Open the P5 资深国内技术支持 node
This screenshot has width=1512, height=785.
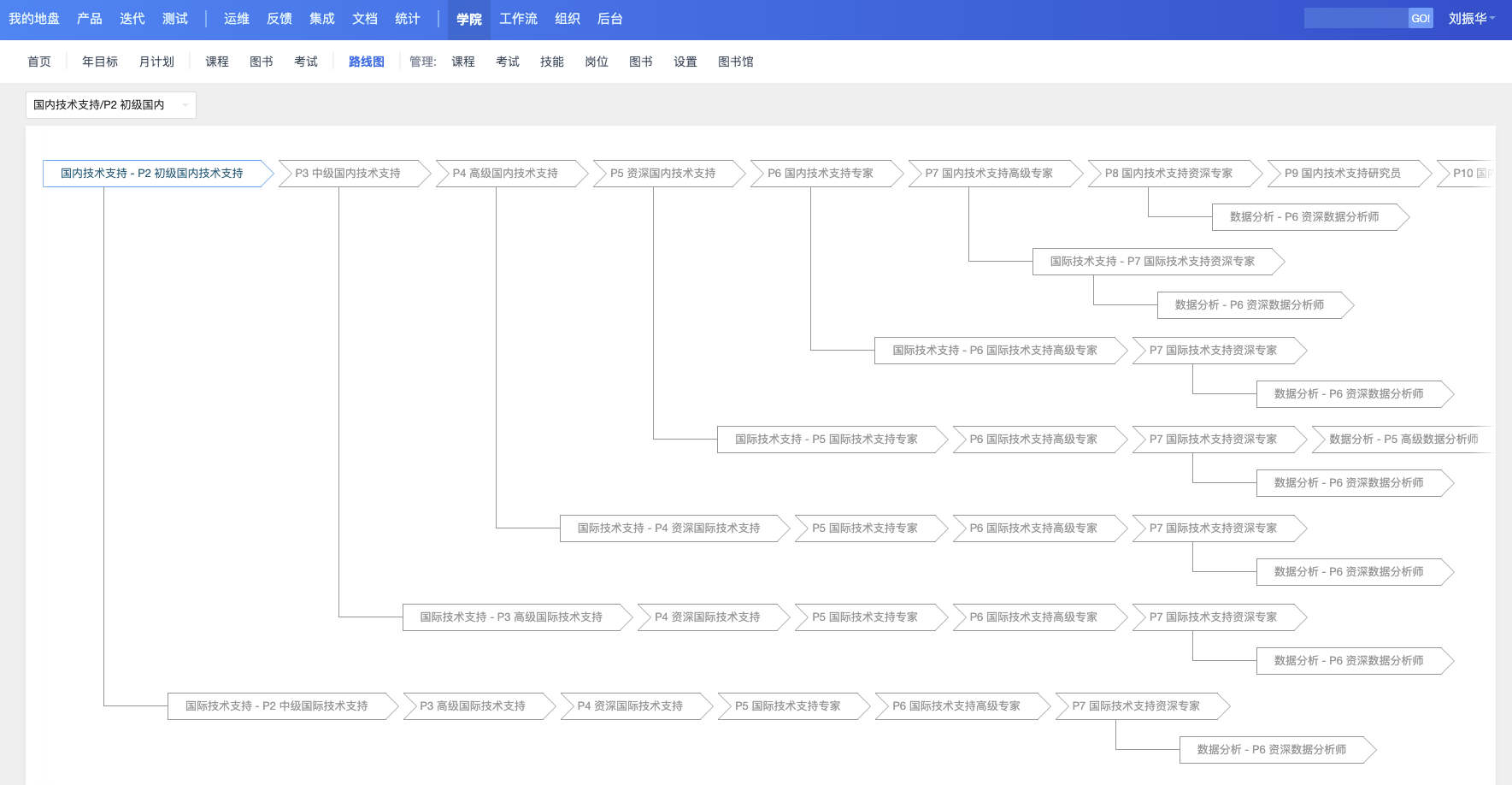tap(669, 174)
